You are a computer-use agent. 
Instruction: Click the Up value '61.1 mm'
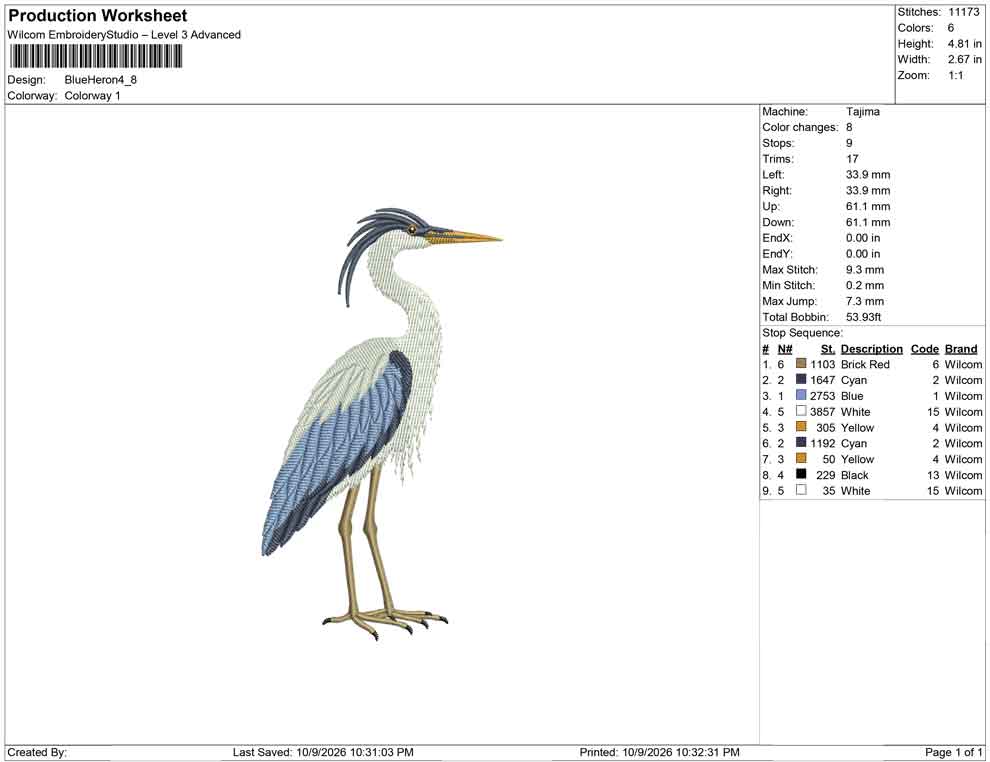(868, 206)
